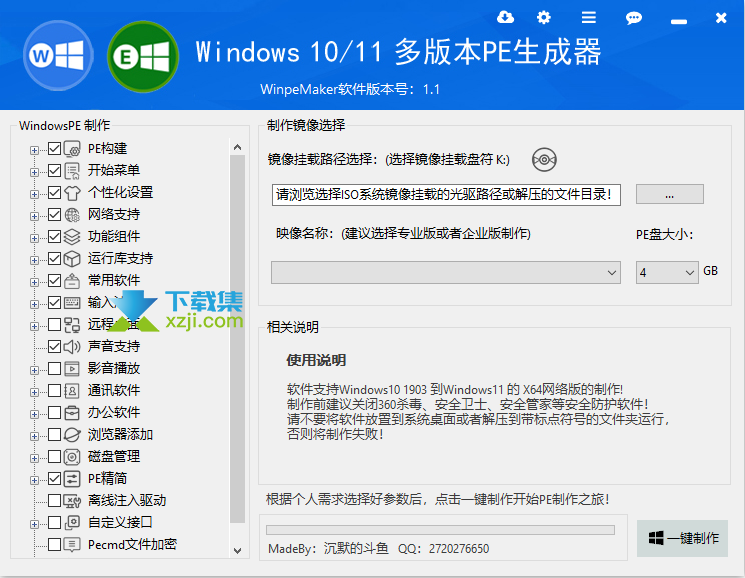Image resolution: width=745 pixels, height=578 pixels.
Task: Click the disk icon for 磁盘管理
Action: pos(72,456)
